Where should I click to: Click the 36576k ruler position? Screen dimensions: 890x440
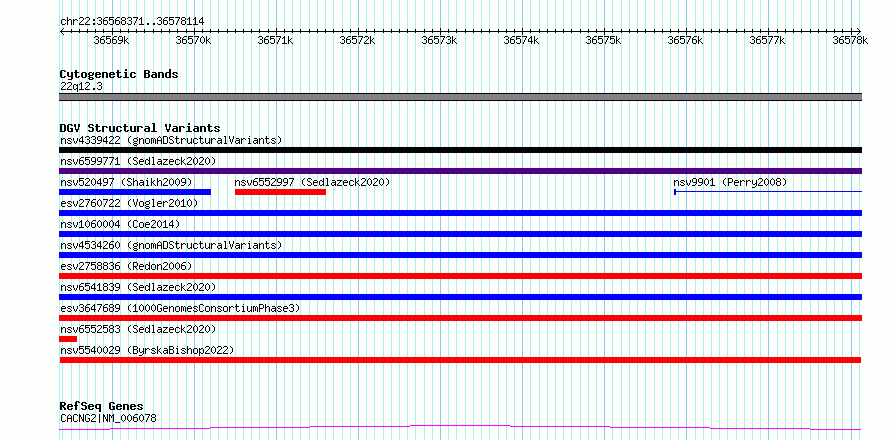coord(686,40)
